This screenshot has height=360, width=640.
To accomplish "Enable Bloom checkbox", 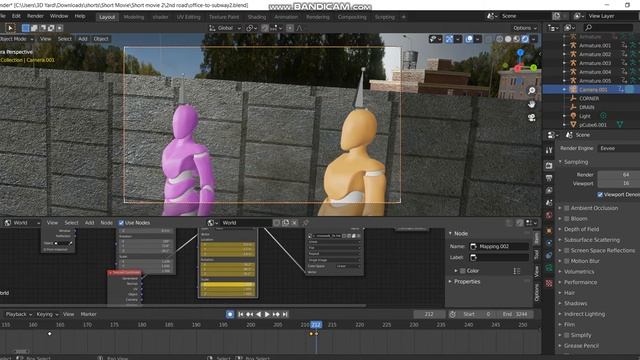I will [x=567, y=219].
